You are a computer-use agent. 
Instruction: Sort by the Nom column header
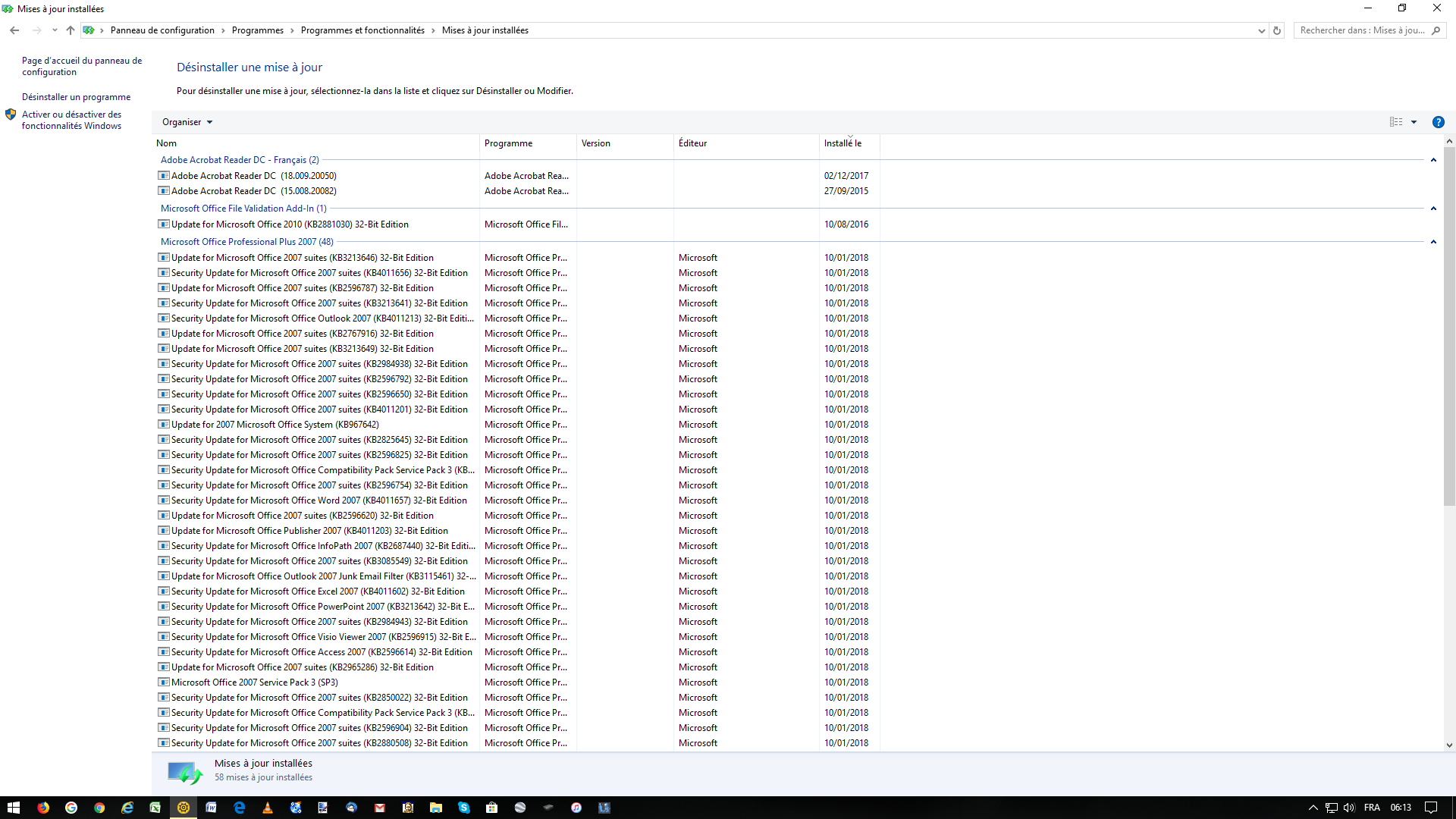315,143
